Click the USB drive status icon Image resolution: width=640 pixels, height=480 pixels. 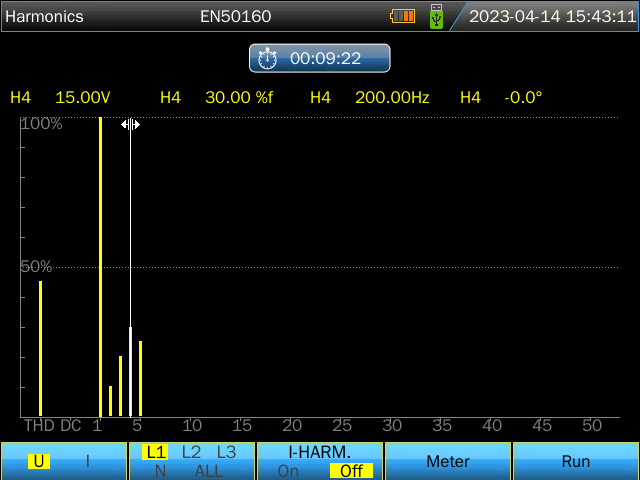436,16
